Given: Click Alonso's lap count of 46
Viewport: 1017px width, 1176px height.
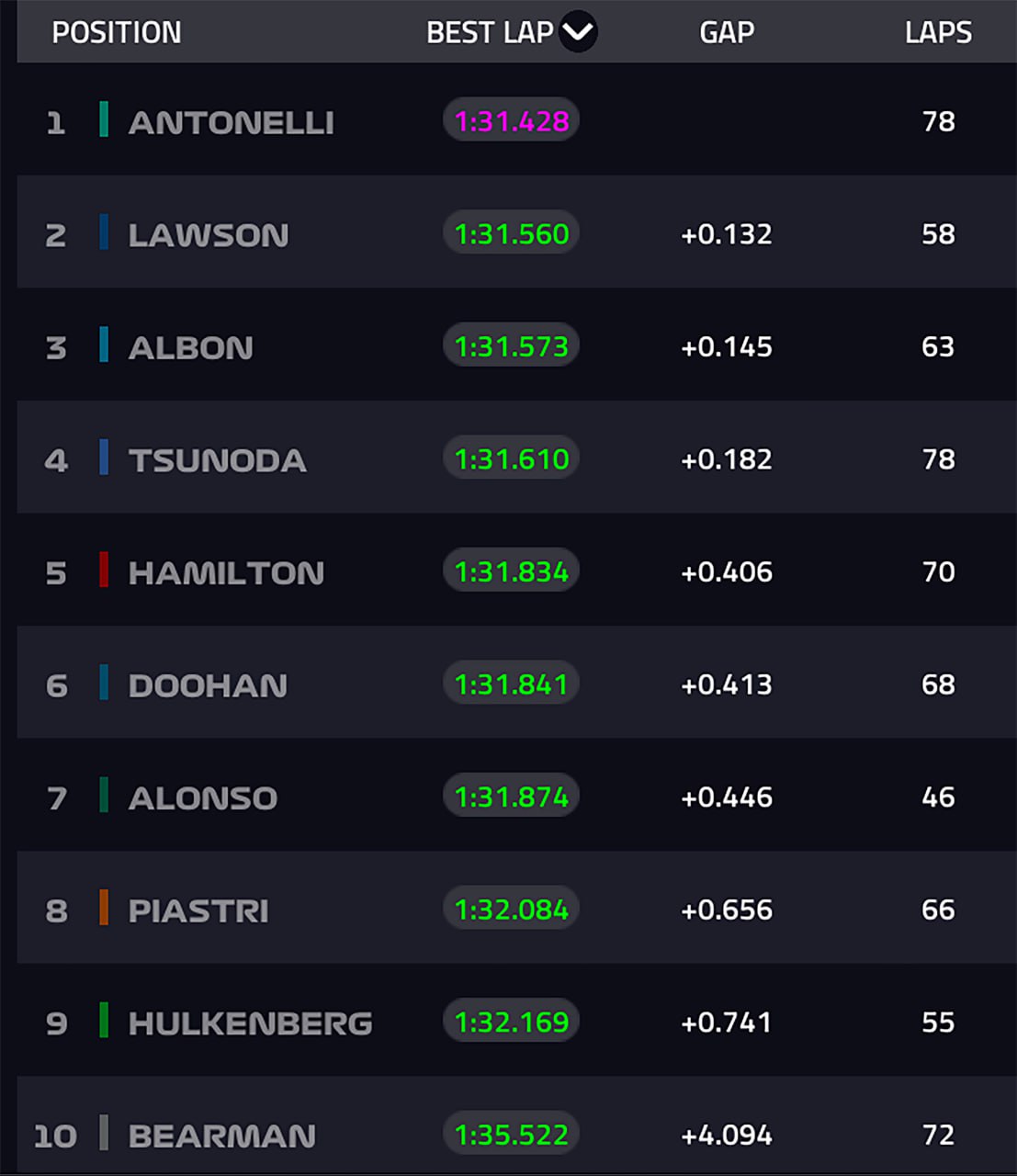Looking at the screenshot, I should coord(938,797).
